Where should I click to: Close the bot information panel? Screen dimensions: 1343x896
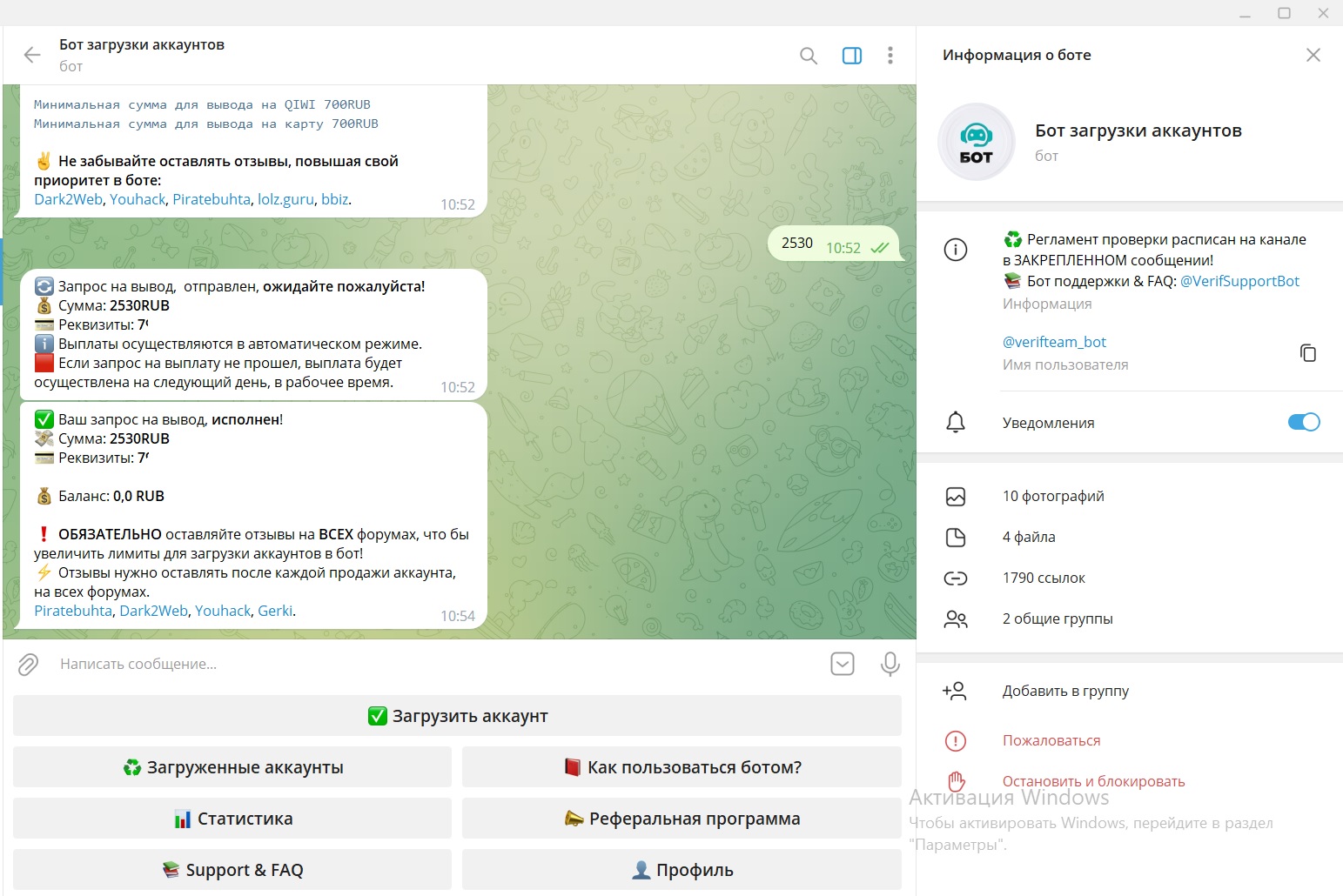click(1313, 56)
